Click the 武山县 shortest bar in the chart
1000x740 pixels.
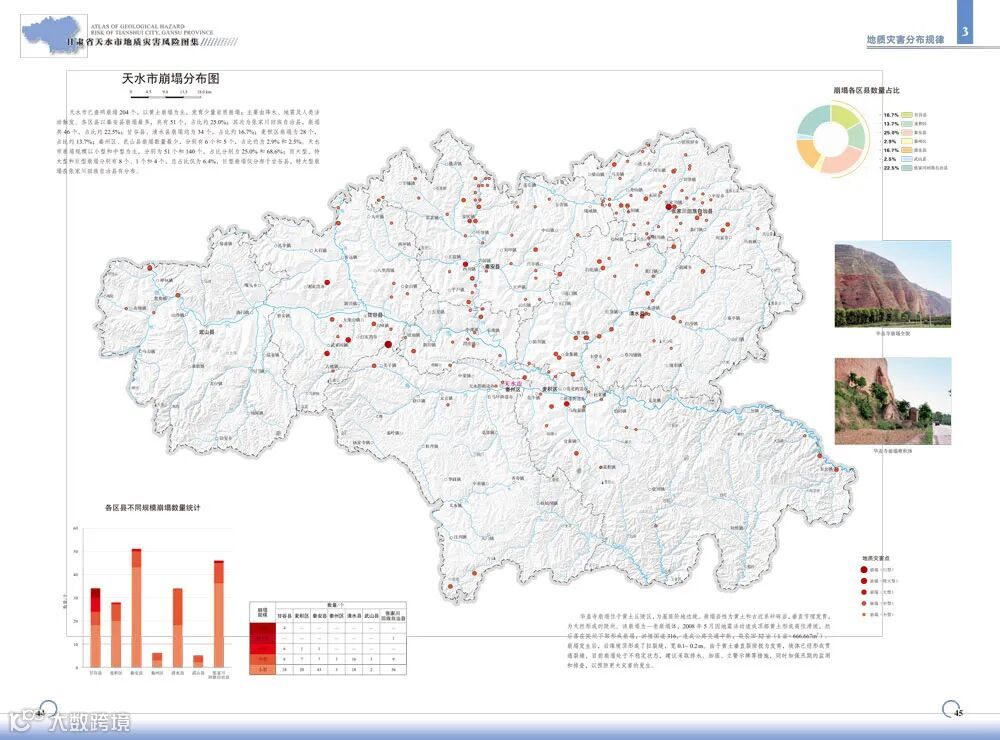[x=198, y=662]
